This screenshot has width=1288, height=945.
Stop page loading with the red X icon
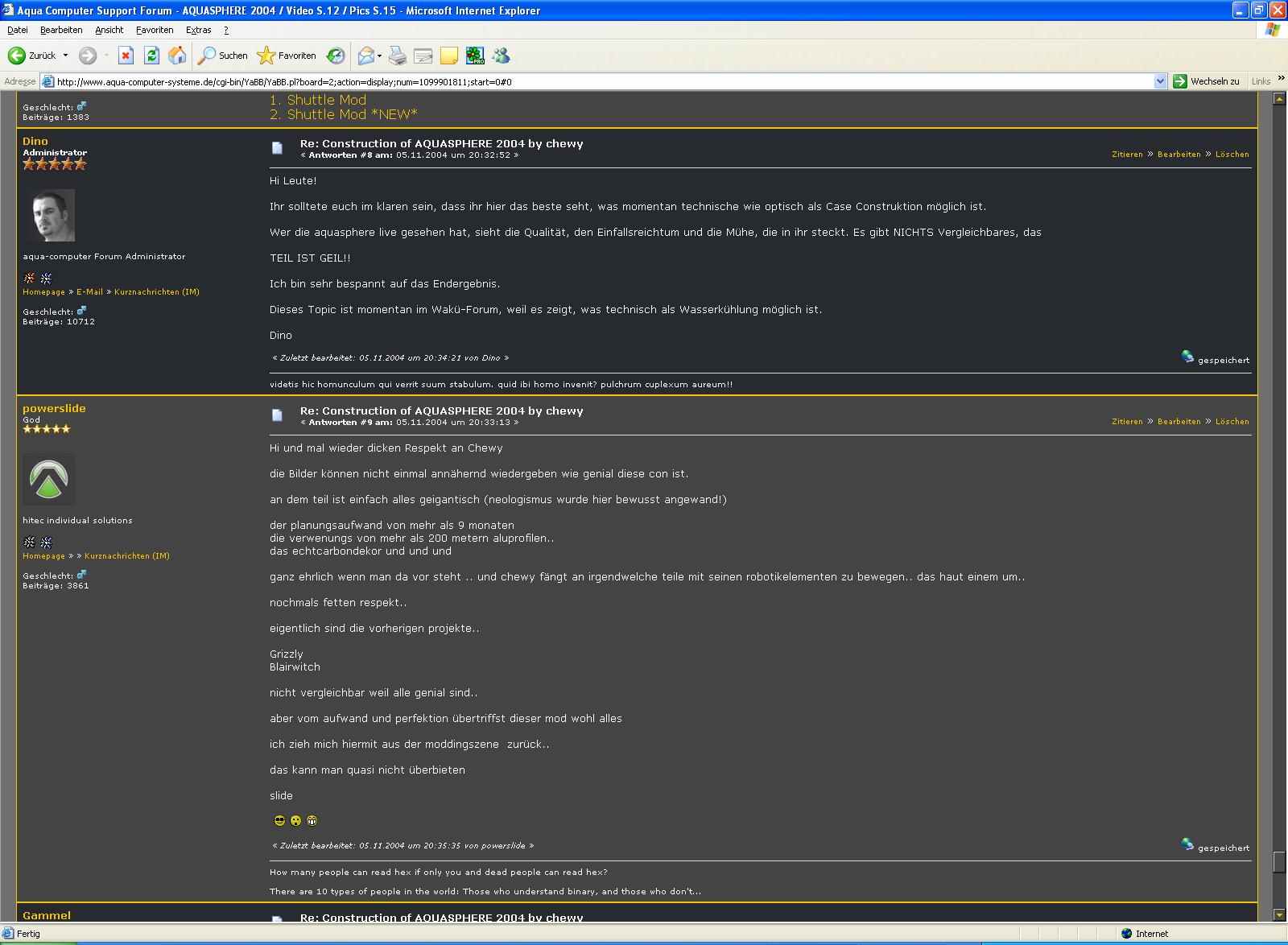[x=126, y=56]
